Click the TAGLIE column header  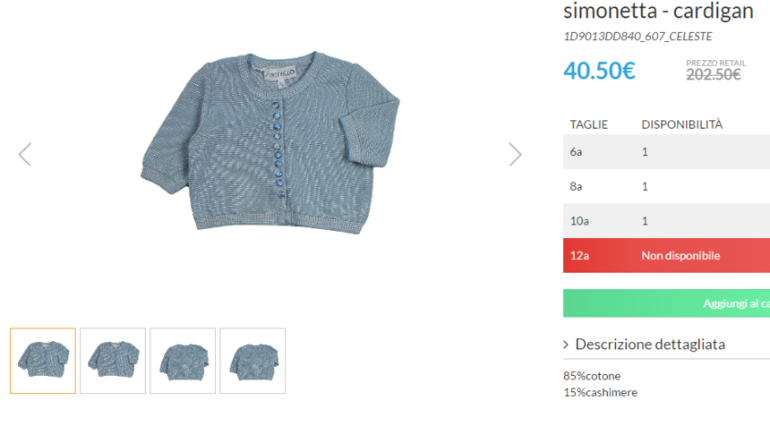click(x=589, y=125)
